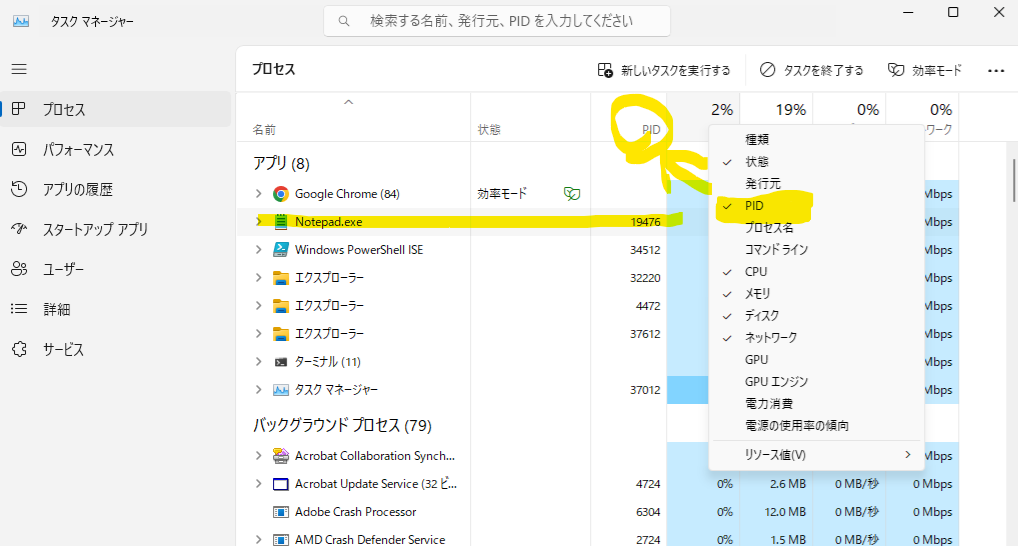This screenshot has width=1018, height=546.
Task: Click the search box for name, publisher, PID
Action: click(x=497, y=21)
